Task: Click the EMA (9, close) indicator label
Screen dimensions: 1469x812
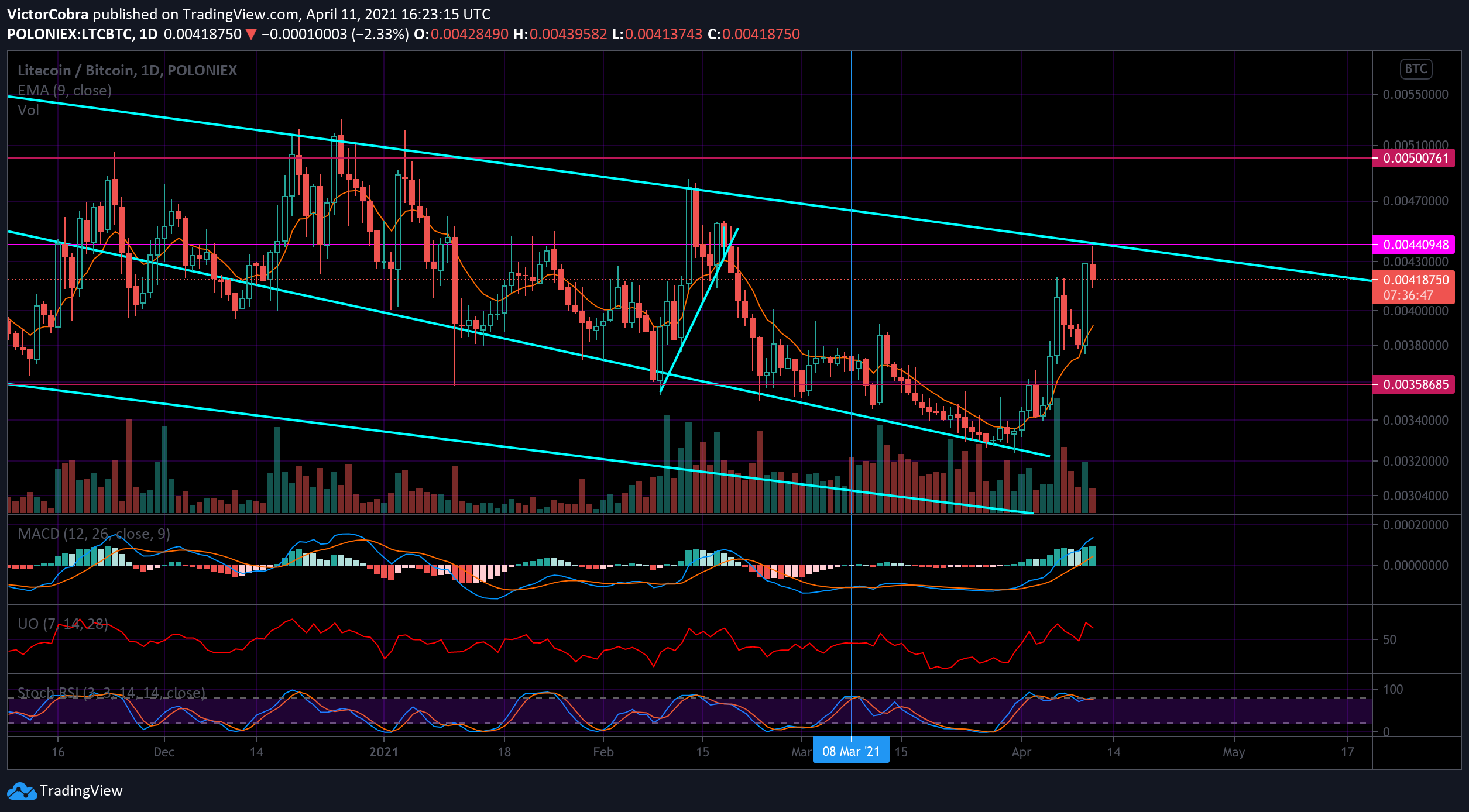Action: point(64,91)
